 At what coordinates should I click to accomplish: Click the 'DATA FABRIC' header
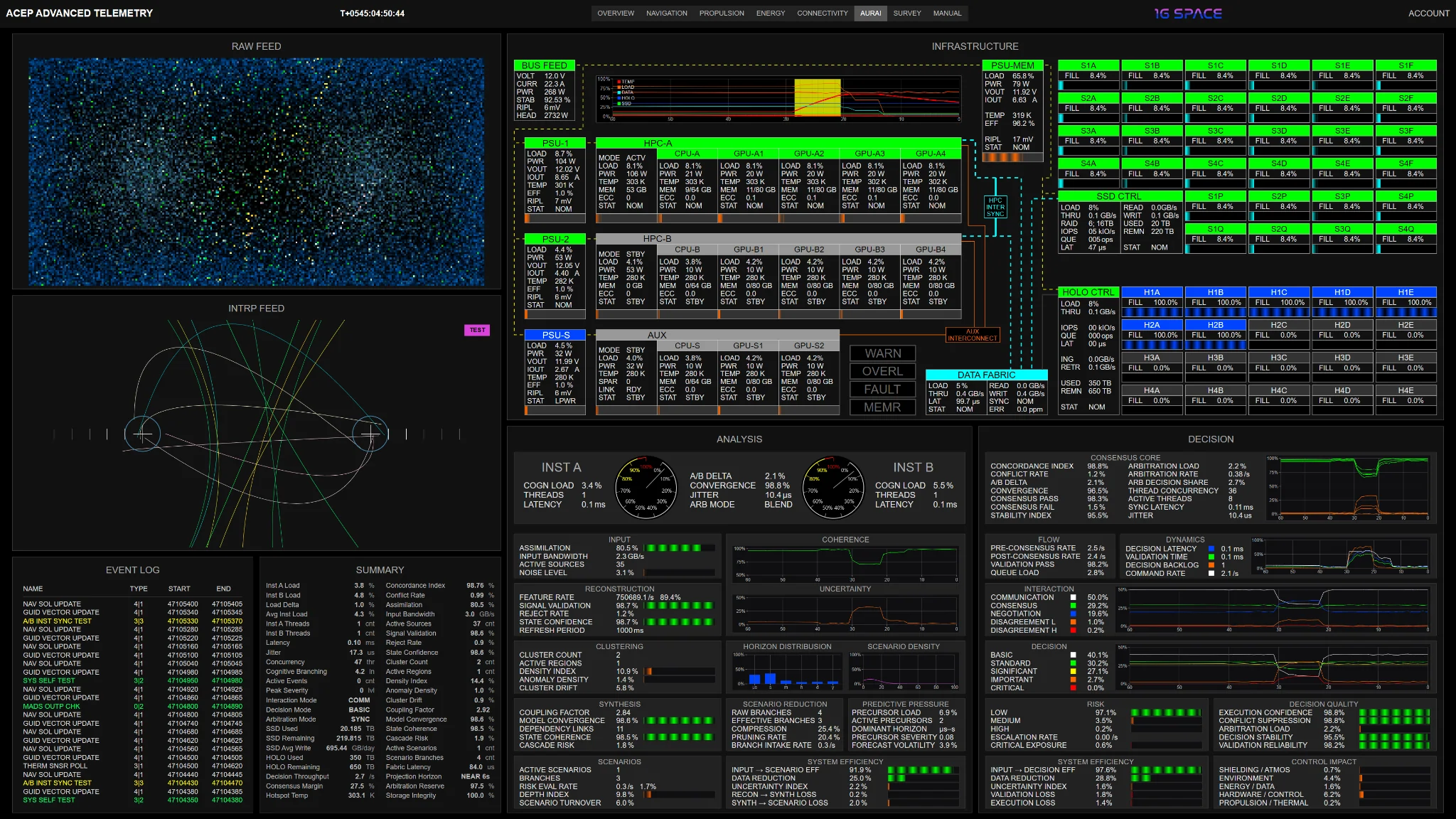point(986,375)
